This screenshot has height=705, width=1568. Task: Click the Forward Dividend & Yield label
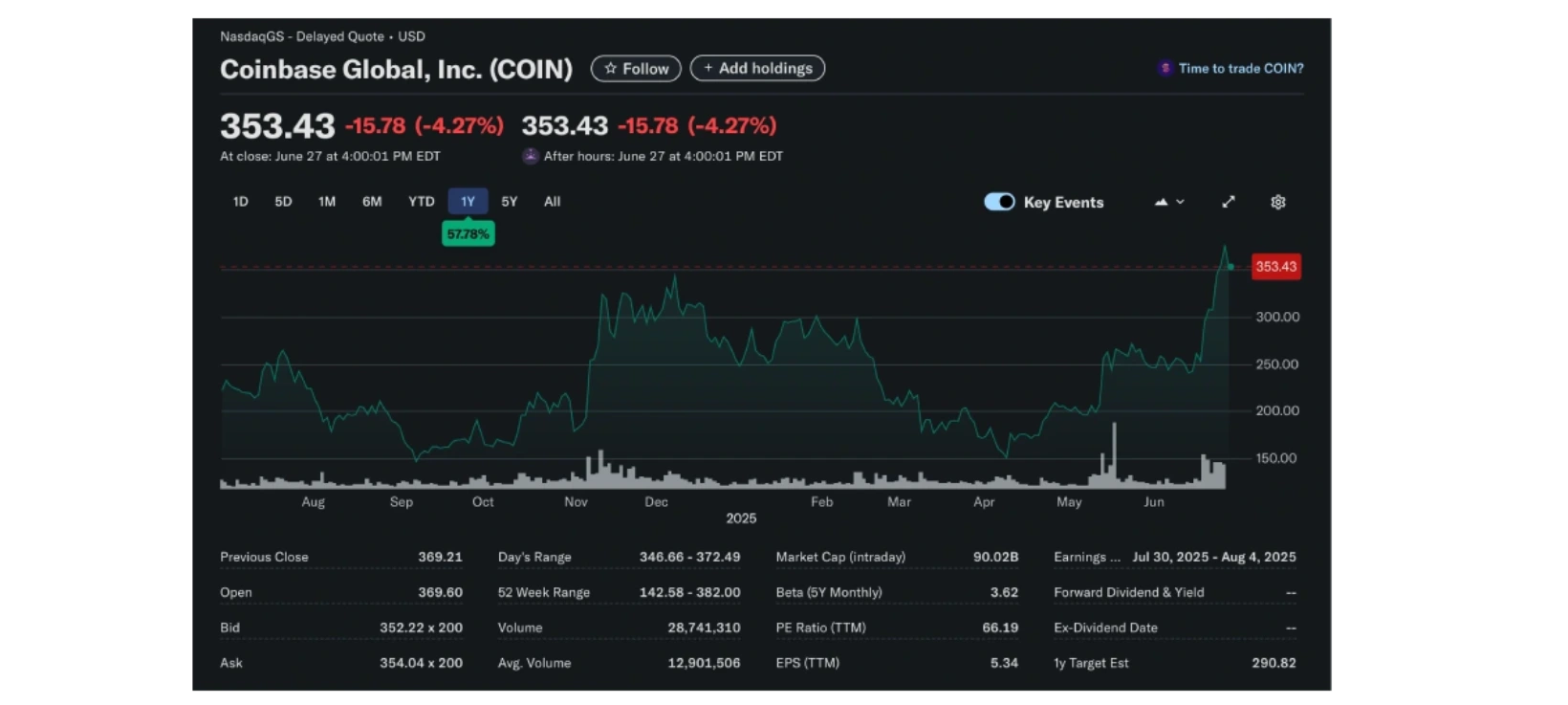click(1129, 592)
